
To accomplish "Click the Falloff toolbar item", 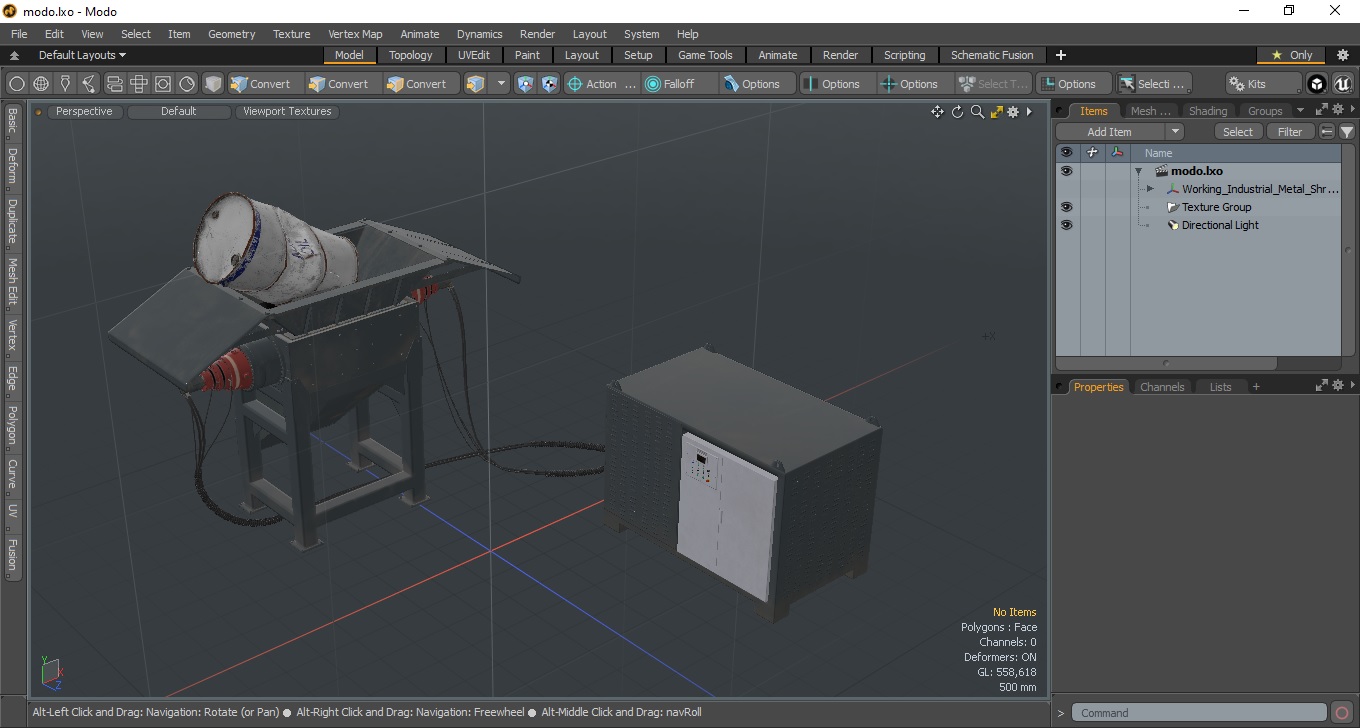I will click(x=679, y=84).
